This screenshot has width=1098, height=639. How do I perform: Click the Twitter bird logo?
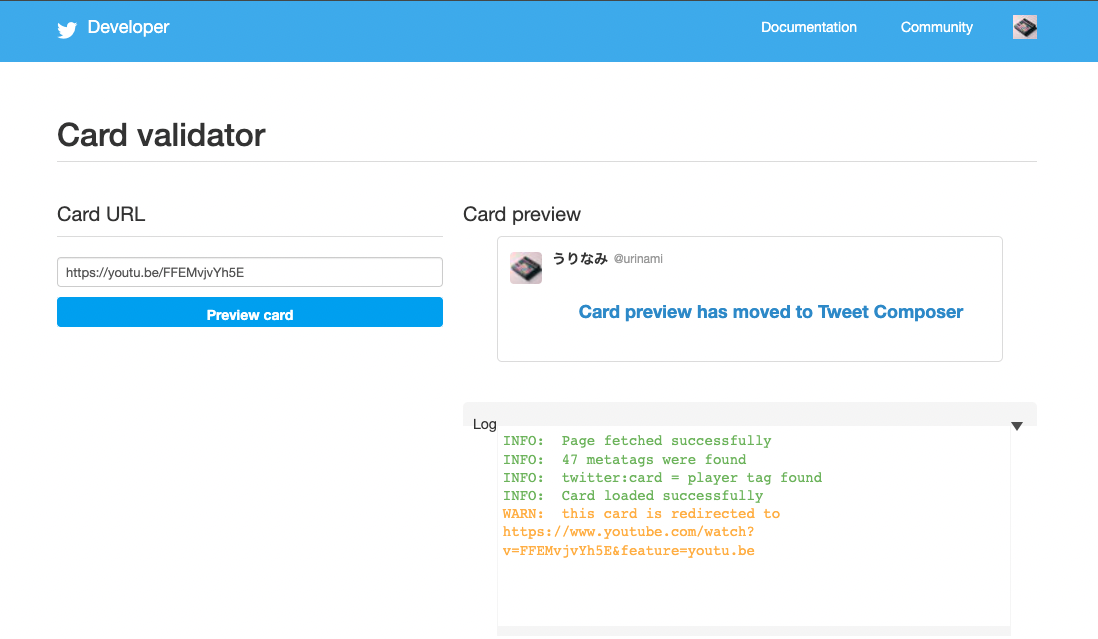click(67, 29)
